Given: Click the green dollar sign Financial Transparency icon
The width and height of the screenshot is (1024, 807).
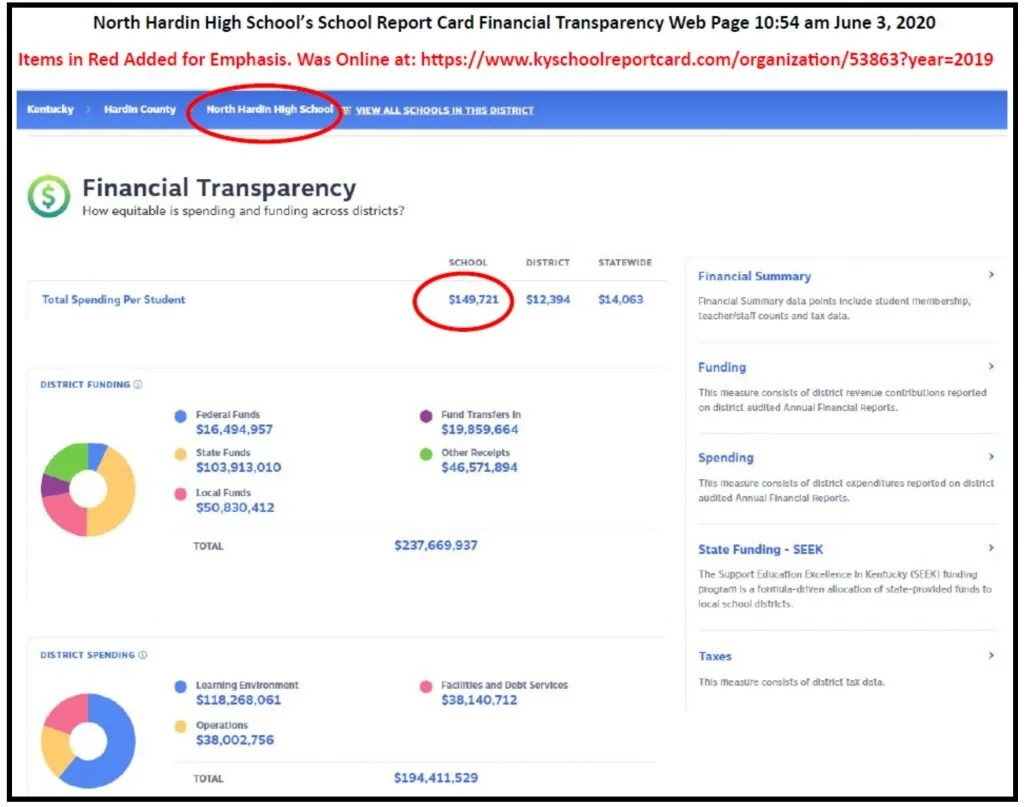Looking at the screenshot, I should (49, 196).
